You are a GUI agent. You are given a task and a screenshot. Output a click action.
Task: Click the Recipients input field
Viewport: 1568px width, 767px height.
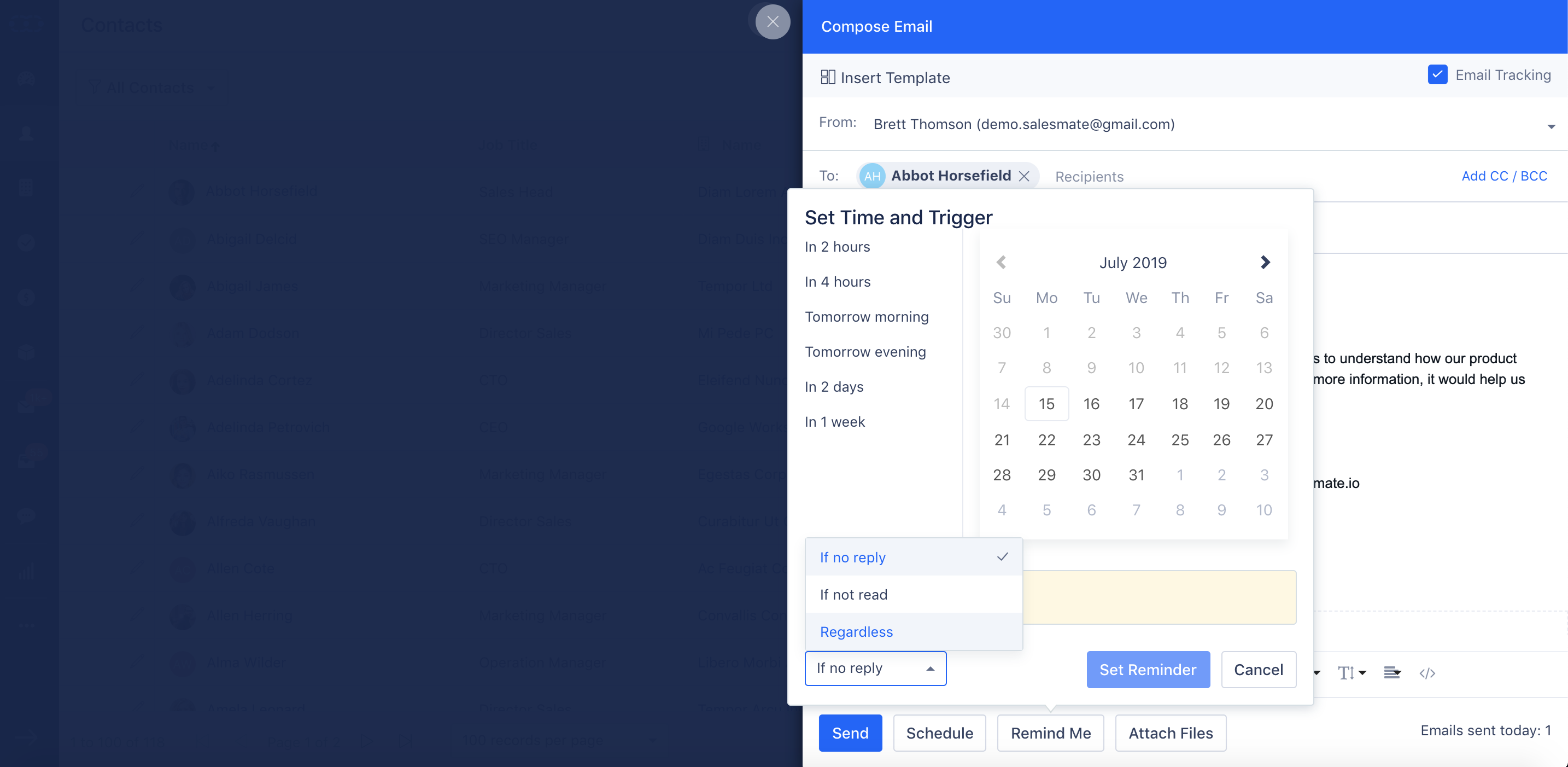1089,177
